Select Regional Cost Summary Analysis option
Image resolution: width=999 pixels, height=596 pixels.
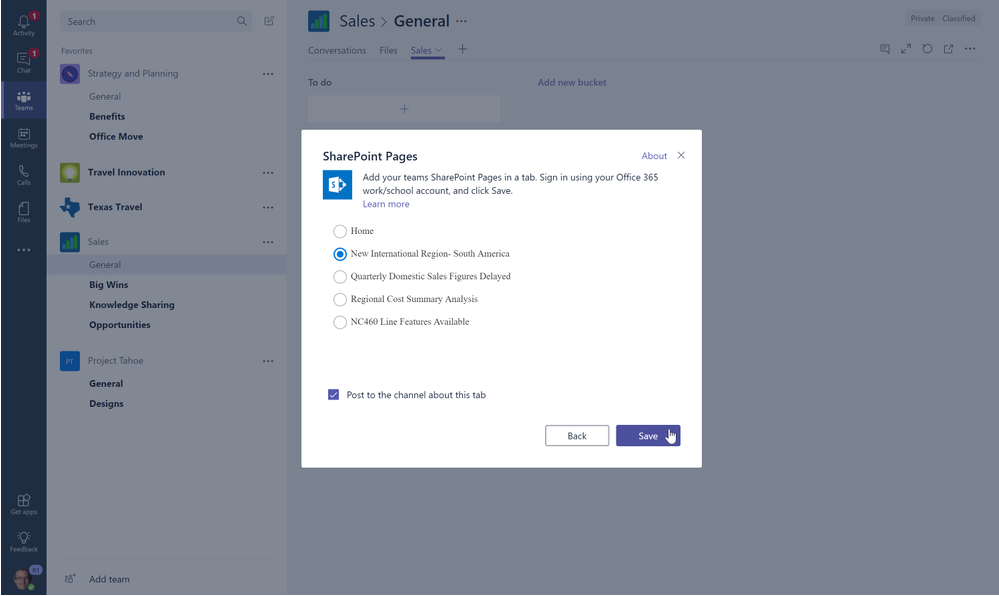coord(340,300)
